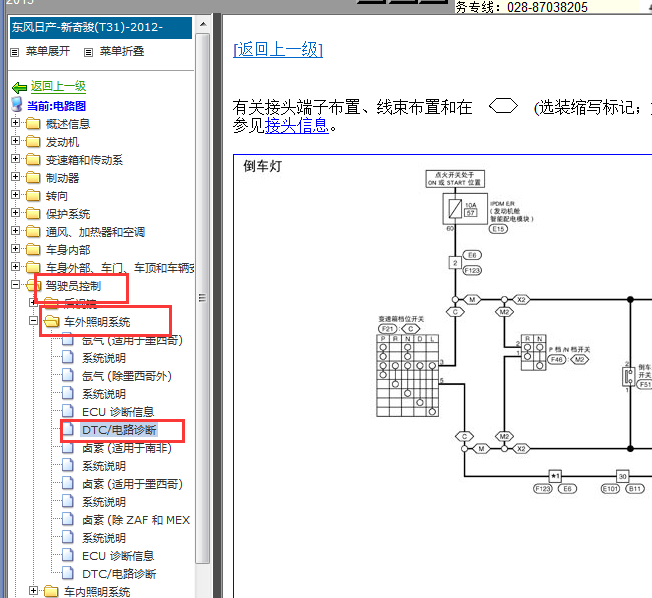The height and width of the screenshot is (598, 652).
Task: Click the computer icon beside 当前:电路图
Action: (x=17, y=105)
